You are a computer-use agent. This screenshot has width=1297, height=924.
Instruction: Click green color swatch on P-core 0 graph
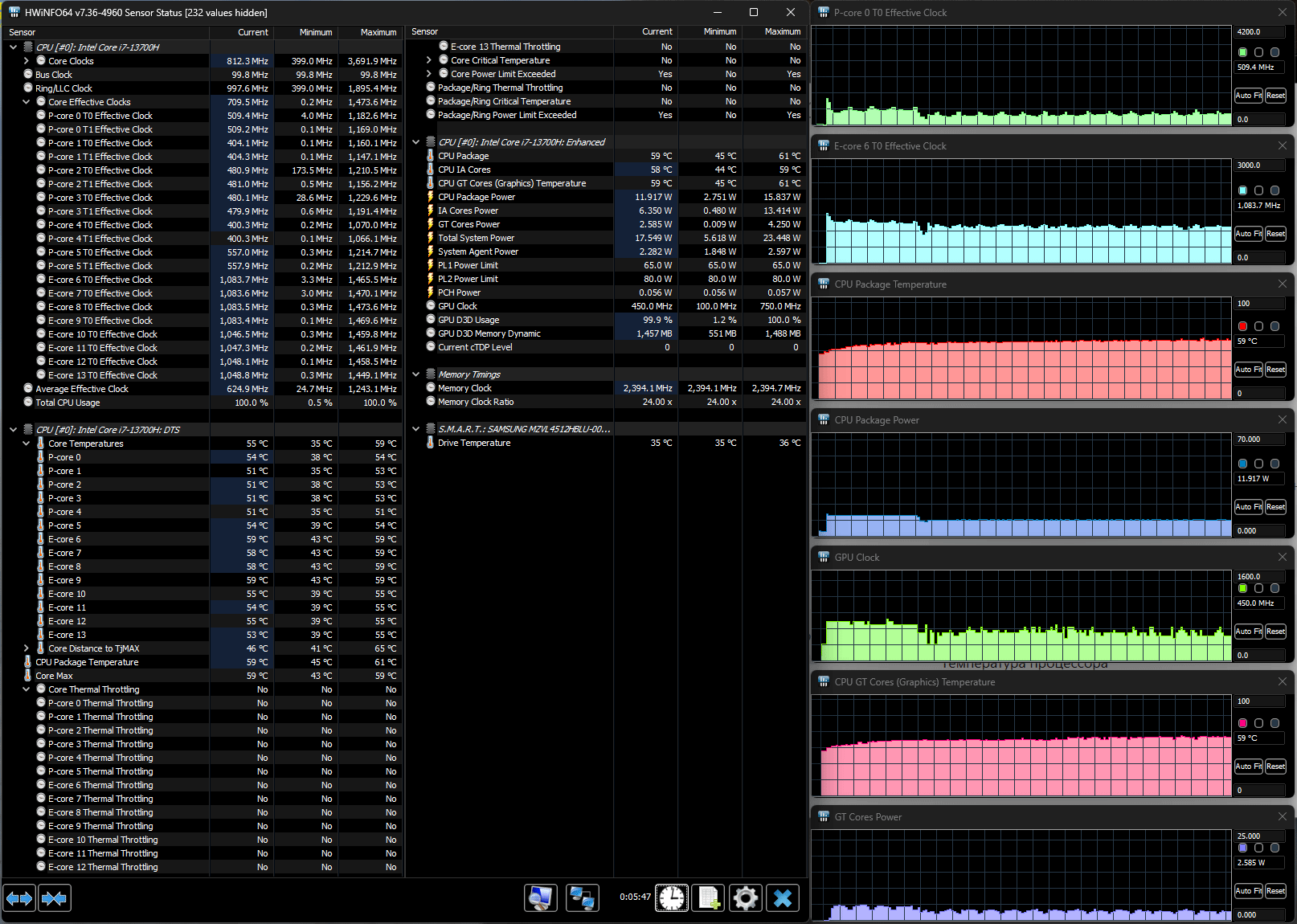point(1243,52)
